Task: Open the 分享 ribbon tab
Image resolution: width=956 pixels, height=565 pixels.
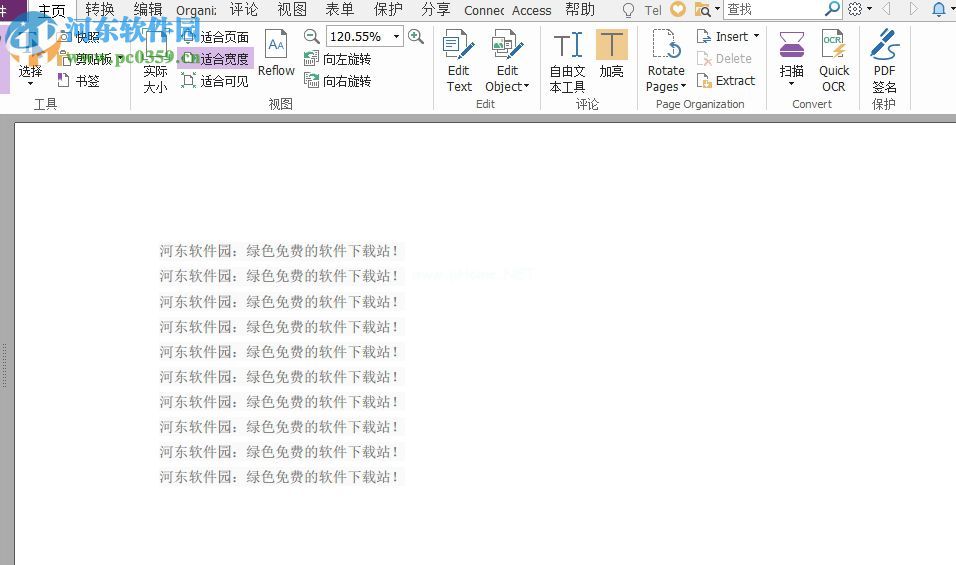Action: [x=435, y=10]
